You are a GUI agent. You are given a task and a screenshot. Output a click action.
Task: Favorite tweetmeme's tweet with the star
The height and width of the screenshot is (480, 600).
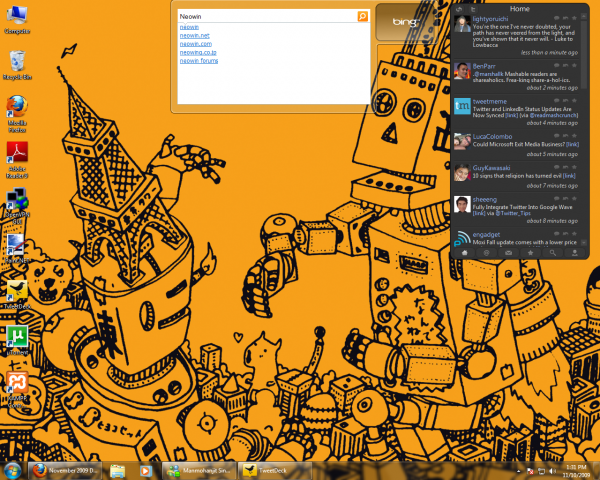pos(574,101)
